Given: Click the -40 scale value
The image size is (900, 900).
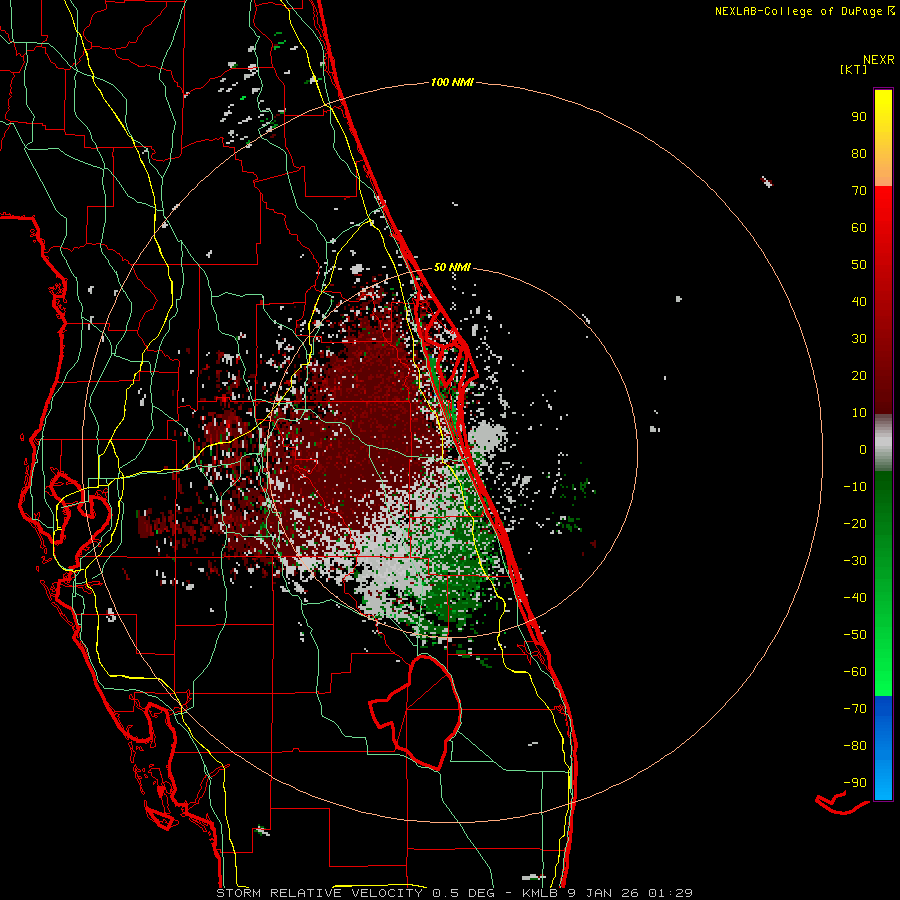Looking at the screenshot, I should click(x=855, y=598).
